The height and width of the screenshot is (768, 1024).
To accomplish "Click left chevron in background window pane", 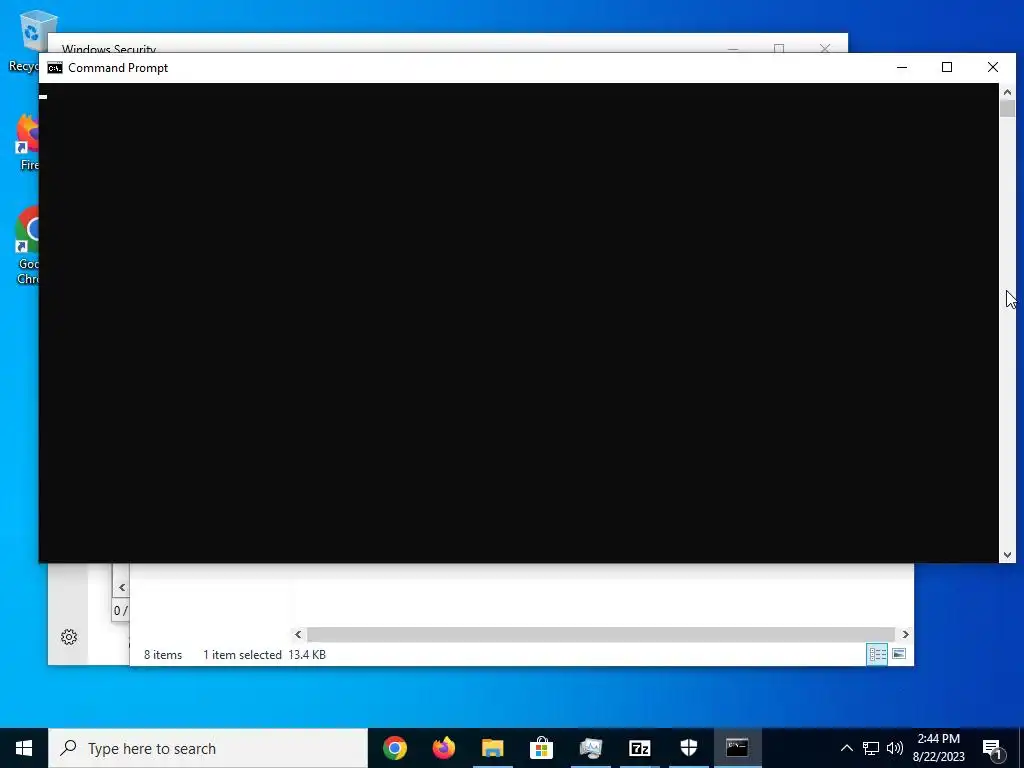I will (x=121, y=587).
